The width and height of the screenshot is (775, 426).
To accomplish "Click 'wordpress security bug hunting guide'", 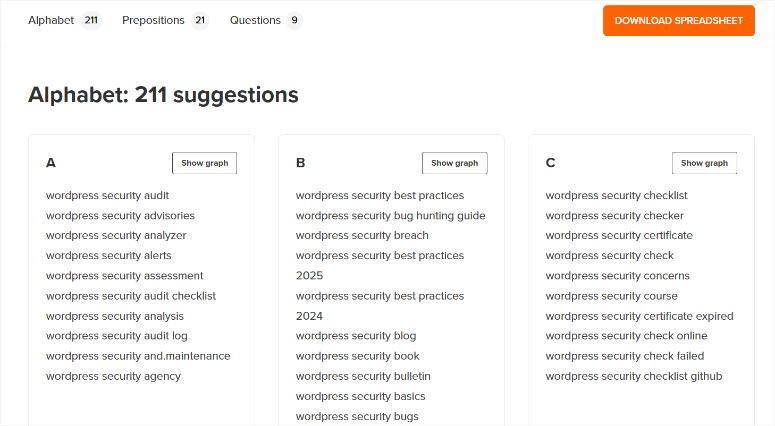I will pos(390,215).
